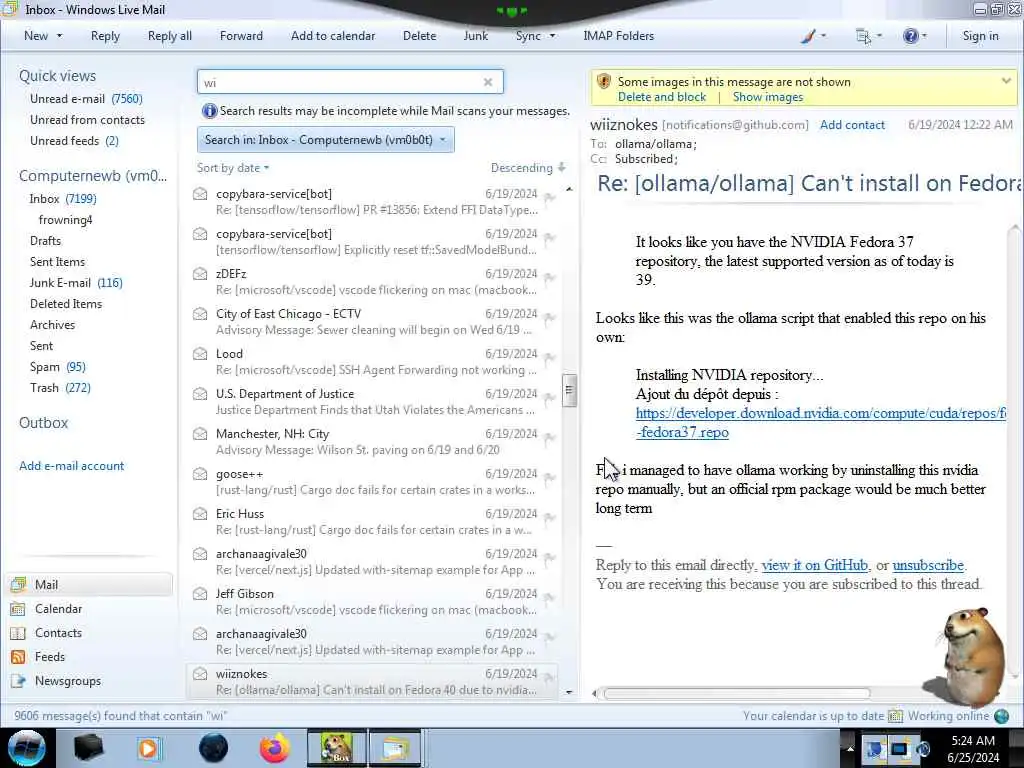1024x768 pixels.
Task: Click Delete in the toolbar
Action: tap(419, 36)
